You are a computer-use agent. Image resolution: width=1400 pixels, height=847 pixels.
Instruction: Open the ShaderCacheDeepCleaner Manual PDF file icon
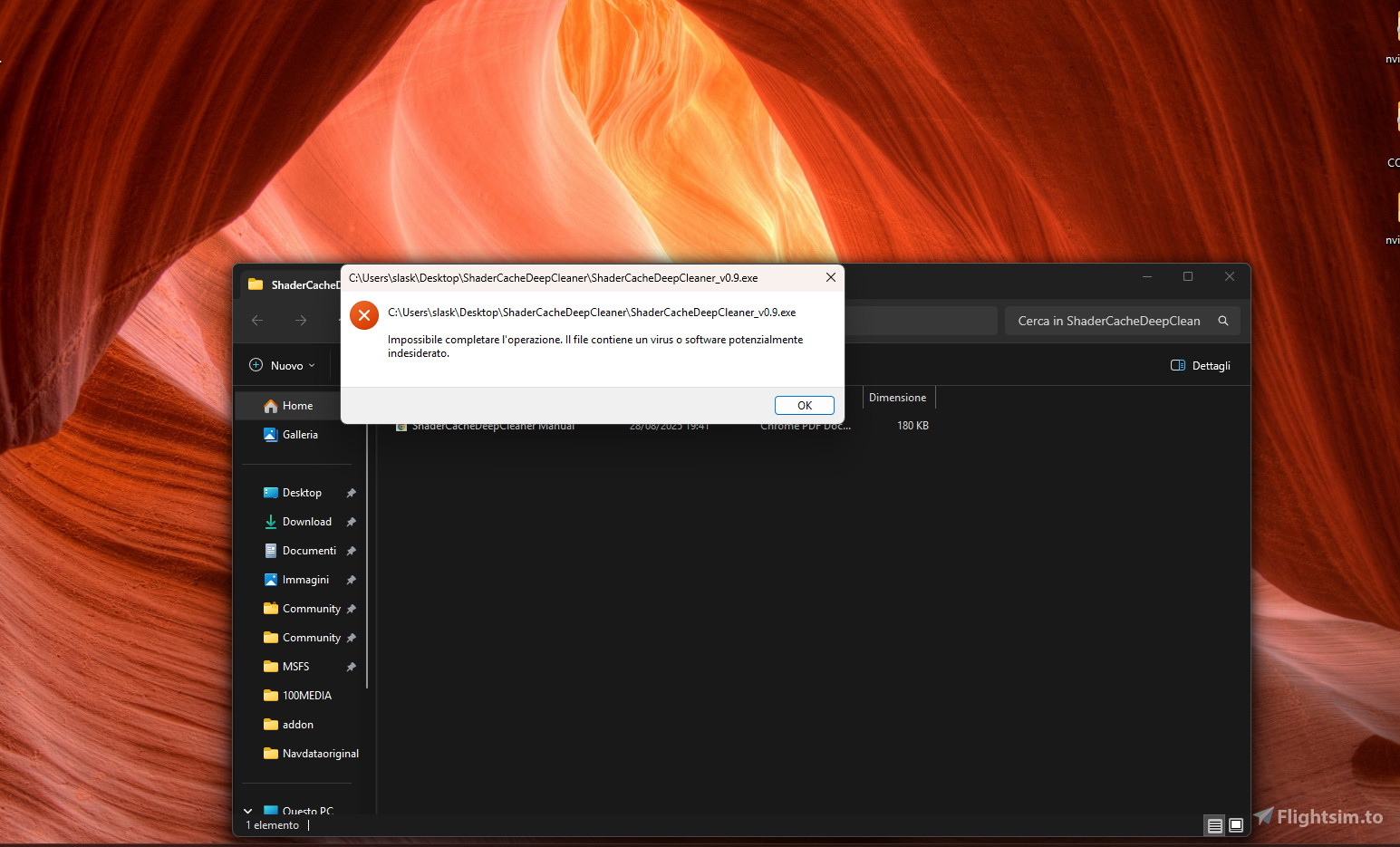click(x=402, y=425)
